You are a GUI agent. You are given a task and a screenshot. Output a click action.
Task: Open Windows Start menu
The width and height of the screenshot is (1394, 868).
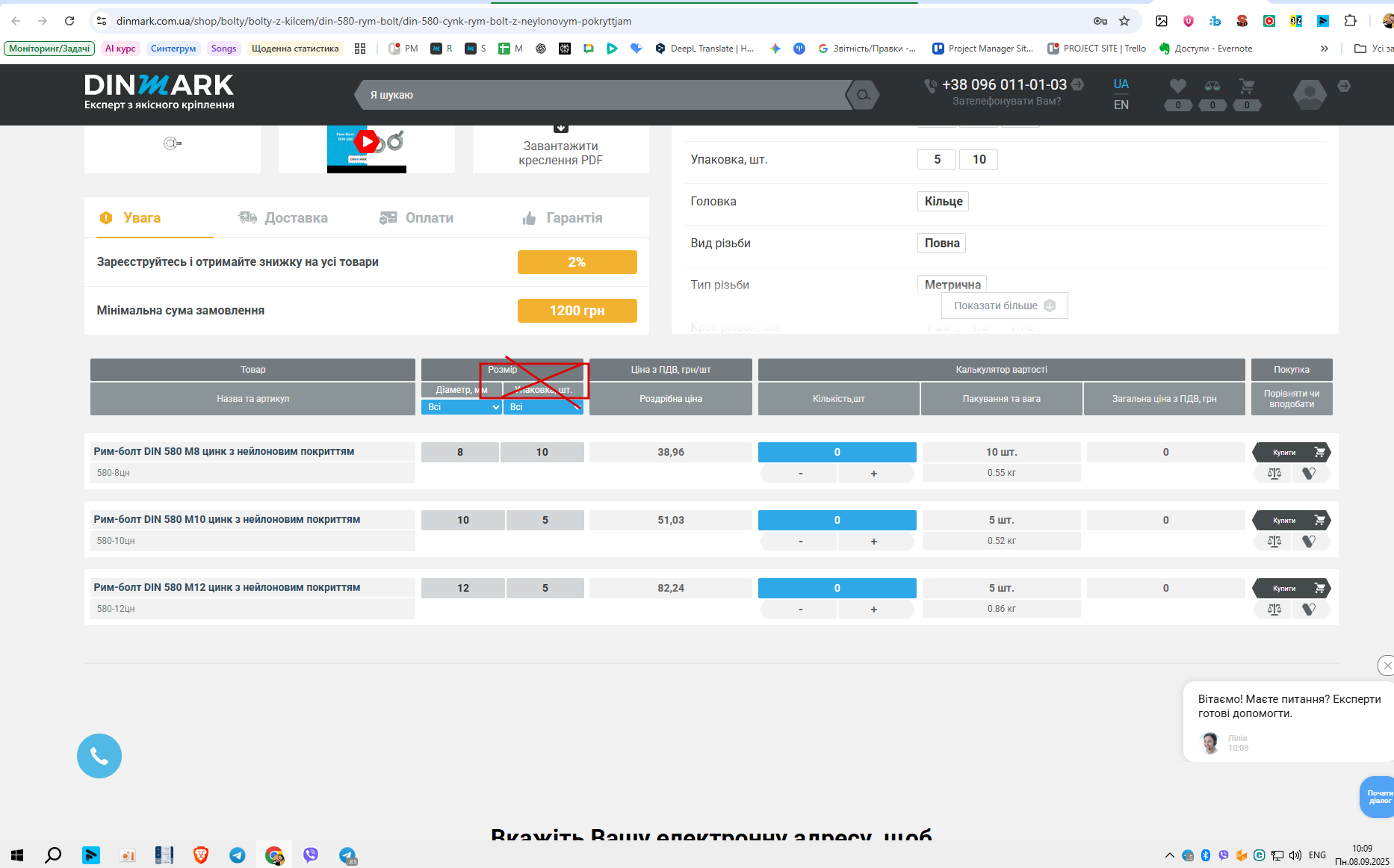tap(17, 855)
